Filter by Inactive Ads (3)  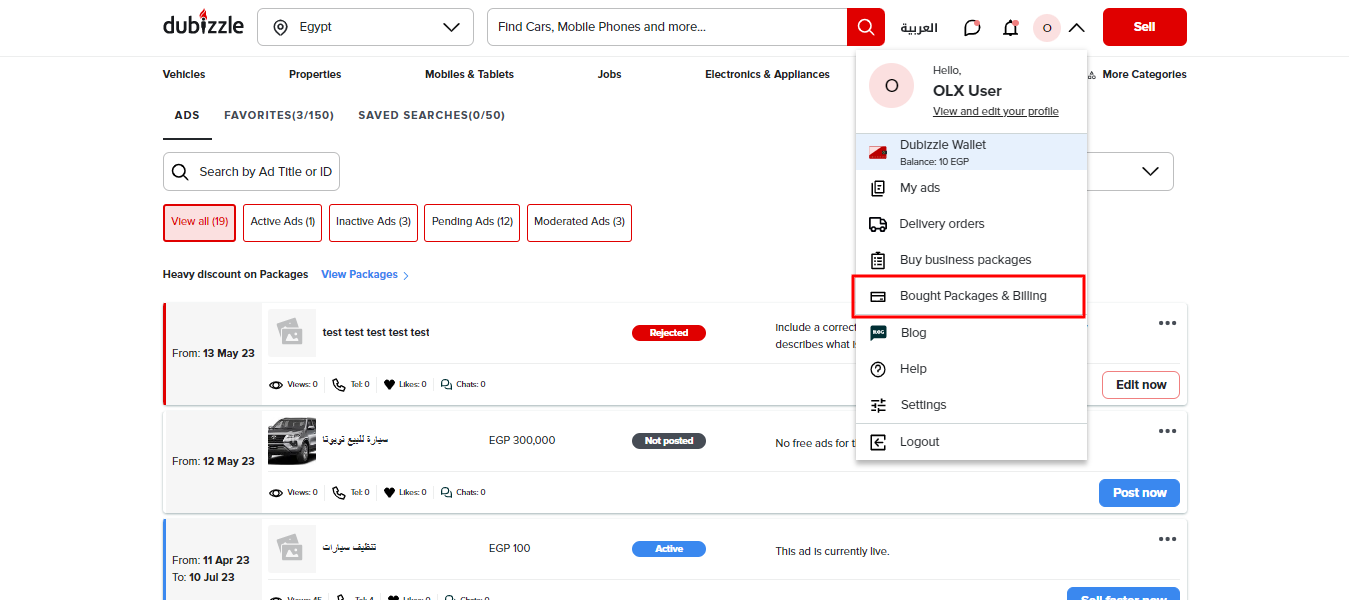[x=373, y=222]
